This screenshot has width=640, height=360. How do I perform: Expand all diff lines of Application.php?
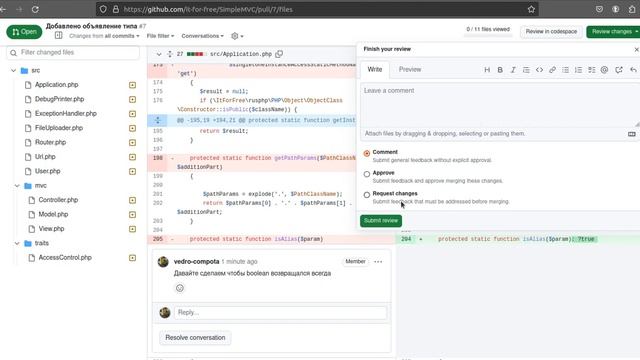(x=170, y=54)
